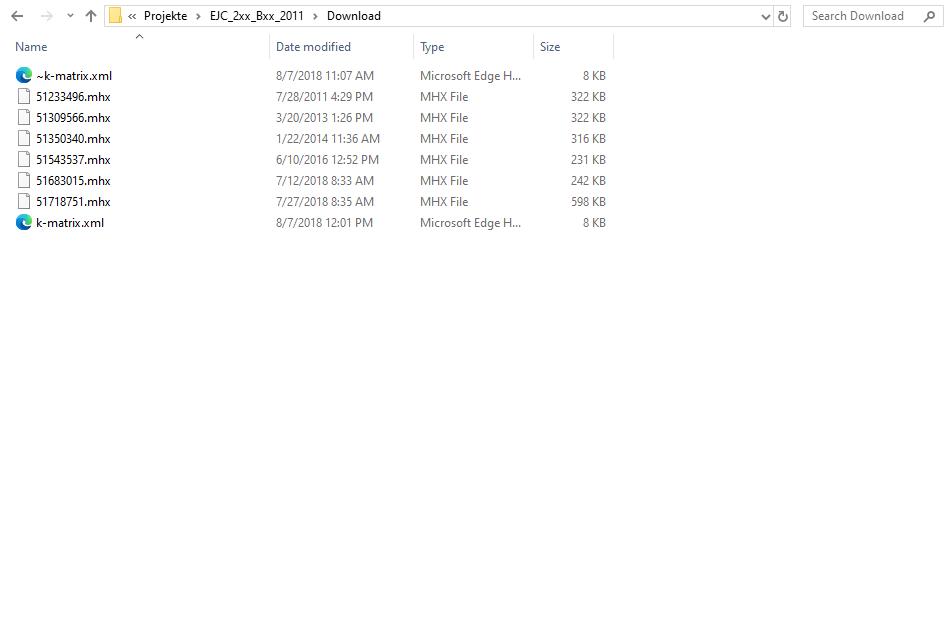This screenshot has width=951, height=634.
Task: Select file 51233496.mhx
Action: coord(73,96)
